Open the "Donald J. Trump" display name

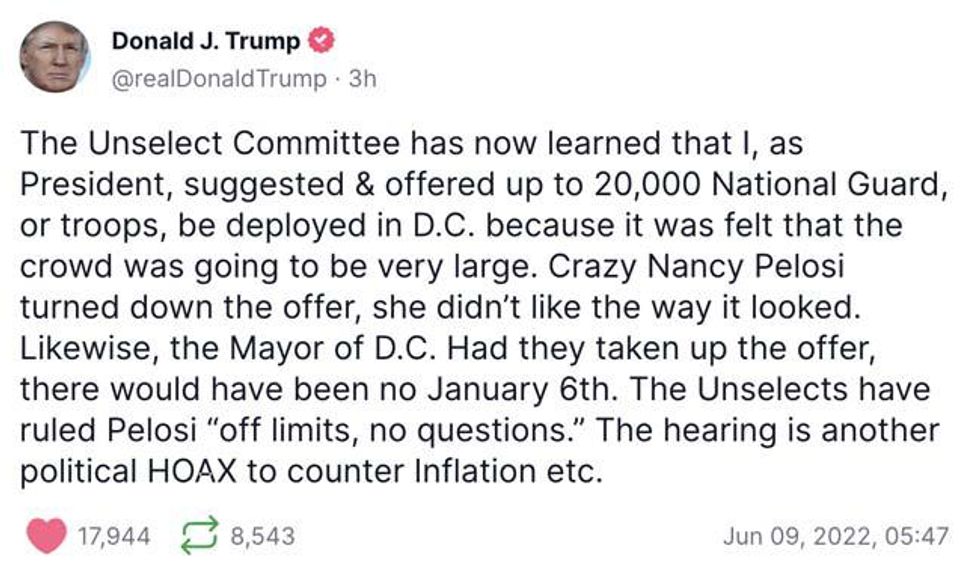(205, 42)
